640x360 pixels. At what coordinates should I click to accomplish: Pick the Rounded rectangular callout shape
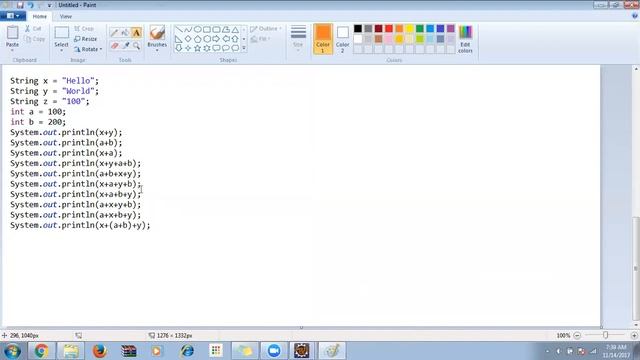point(216,48)
